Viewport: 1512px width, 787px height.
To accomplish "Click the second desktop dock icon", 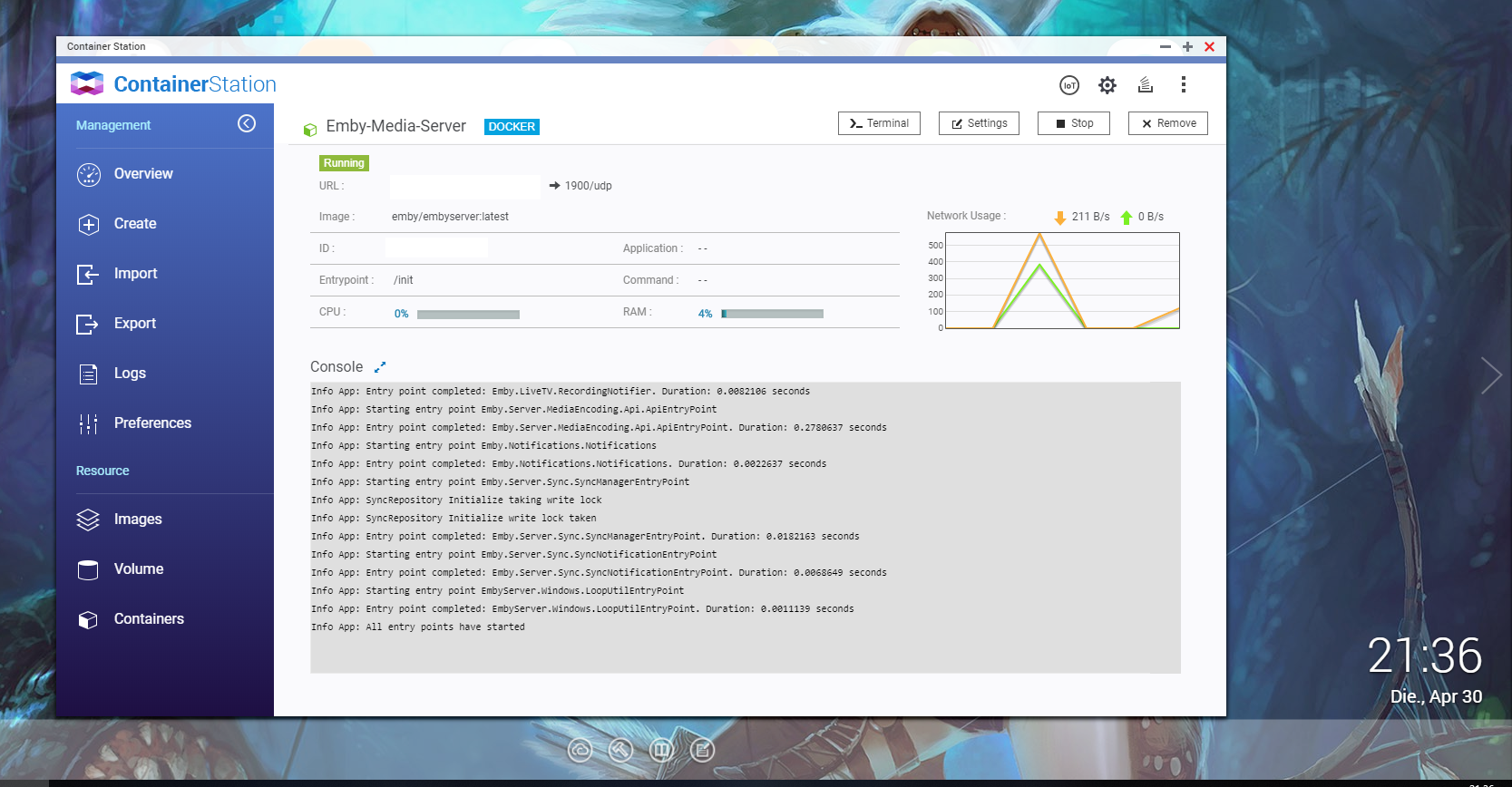I will click(x=620, y=750).
